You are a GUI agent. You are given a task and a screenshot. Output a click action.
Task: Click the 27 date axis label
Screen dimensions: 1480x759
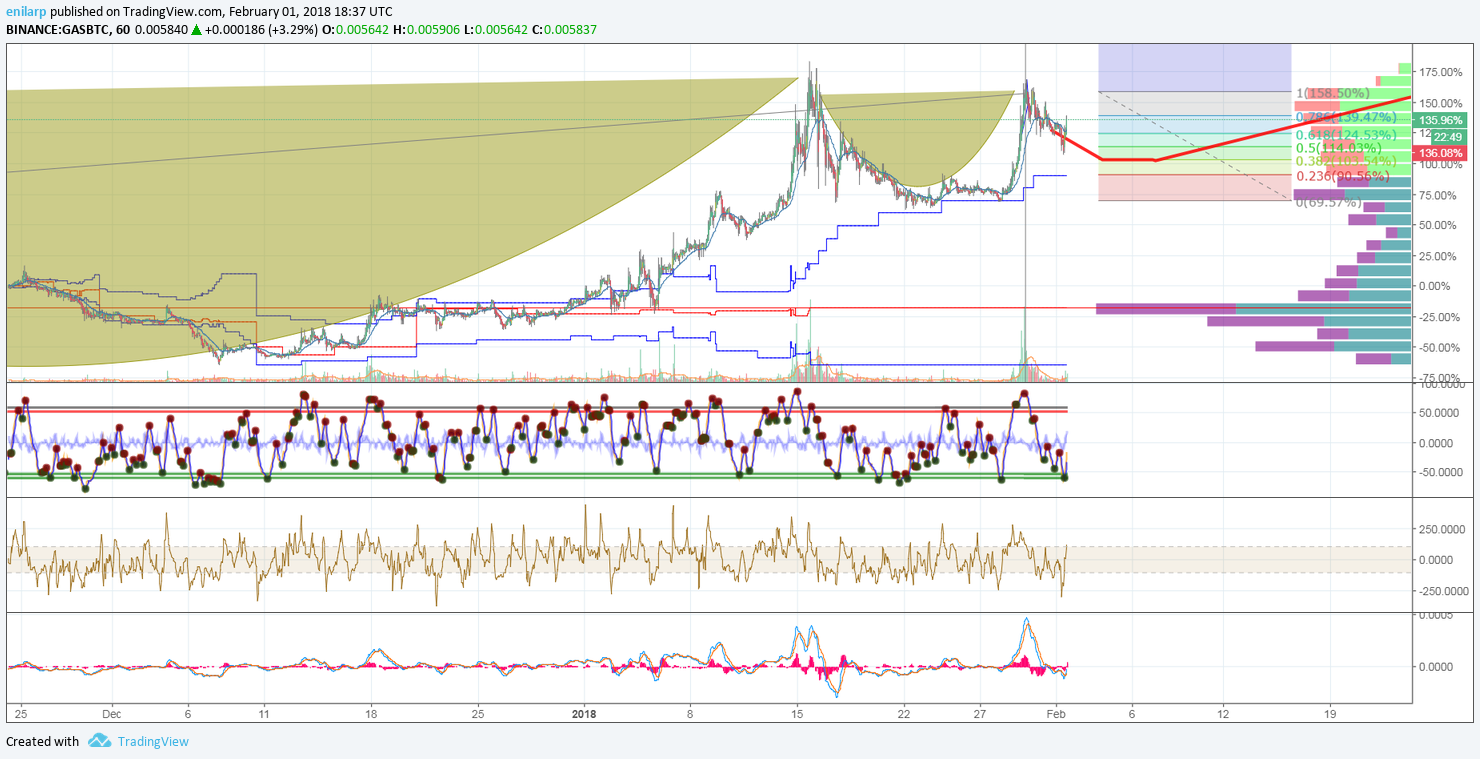click(980, 715)
